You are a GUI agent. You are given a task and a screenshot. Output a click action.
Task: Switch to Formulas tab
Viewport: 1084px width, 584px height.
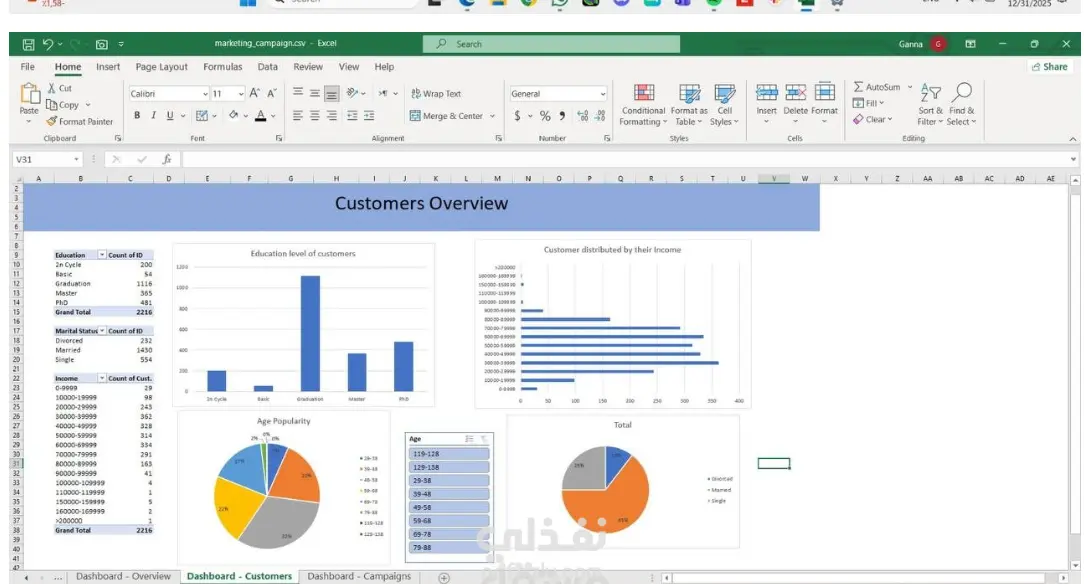pos(223,67)
